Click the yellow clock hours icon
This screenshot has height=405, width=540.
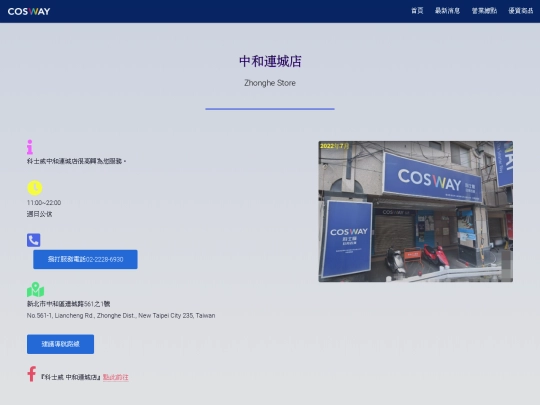tap(35, 188)
